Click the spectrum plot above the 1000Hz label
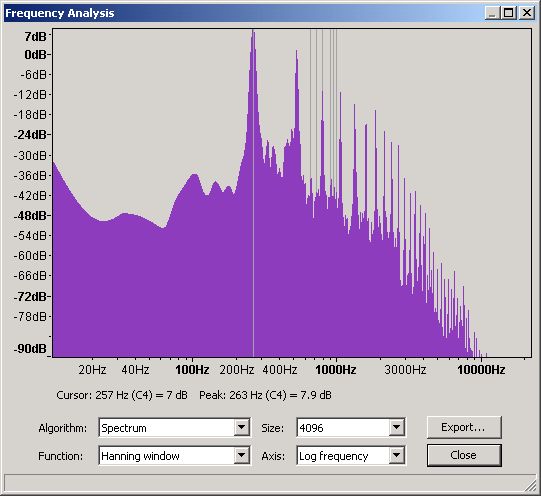This screenshot has height=496, width=541. 336,276
